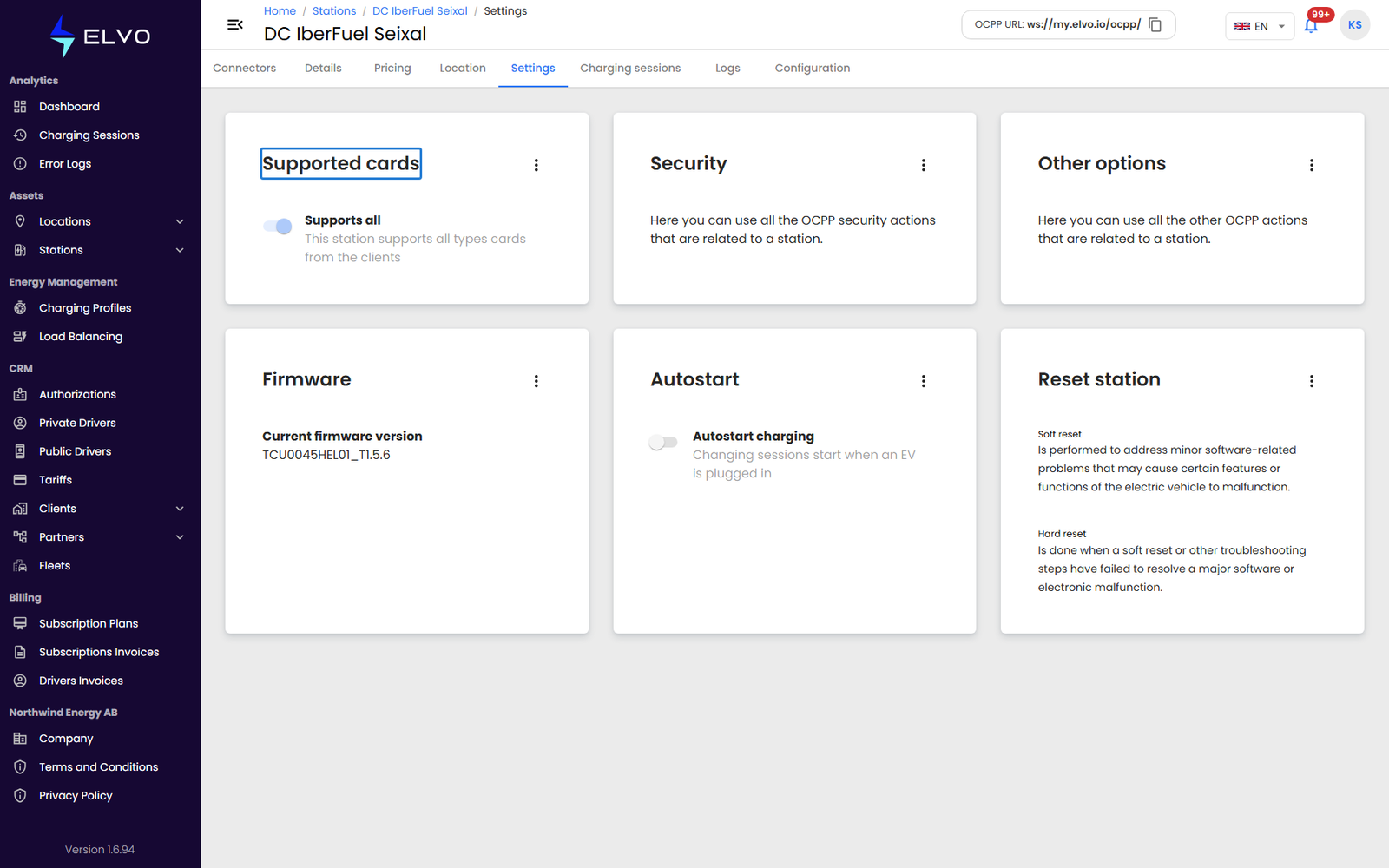Switch to the Logs tab
This screenshot has height=868, width=1389.
click(x=727, y=69)
